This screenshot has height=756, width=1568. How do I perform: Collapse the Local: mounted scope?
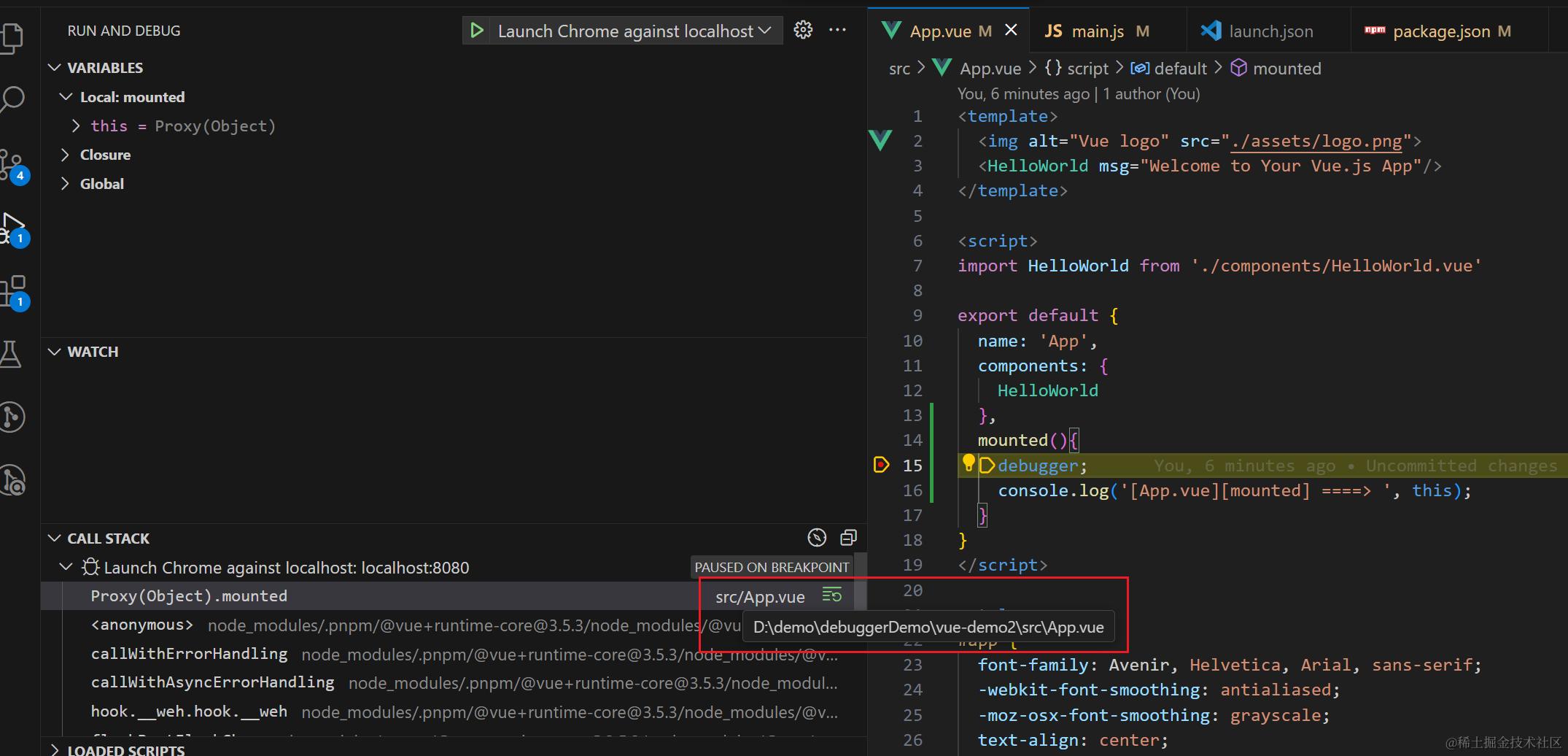66,97
